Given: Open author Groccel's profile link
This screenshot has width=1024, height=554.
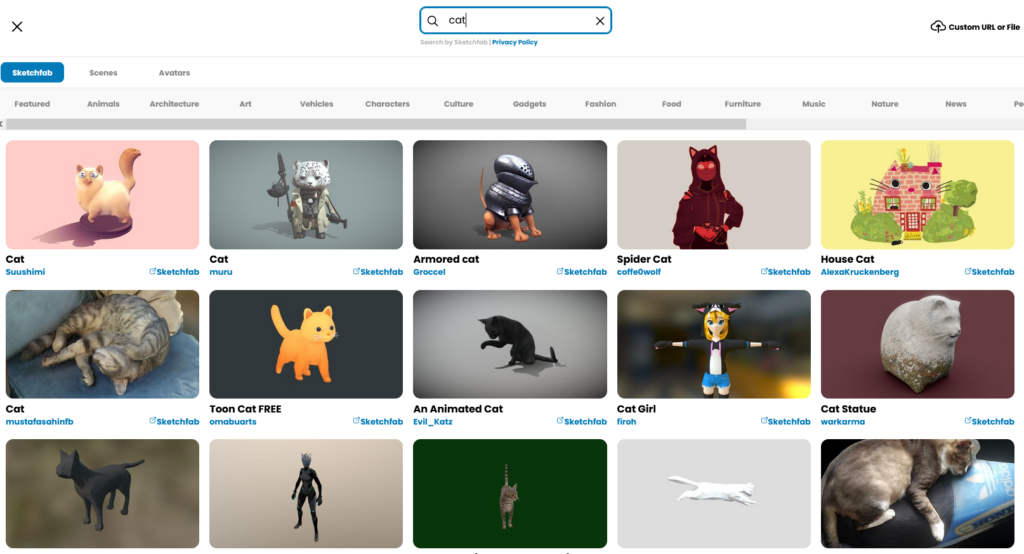Looking at the screenshot, I should [429, 272].
